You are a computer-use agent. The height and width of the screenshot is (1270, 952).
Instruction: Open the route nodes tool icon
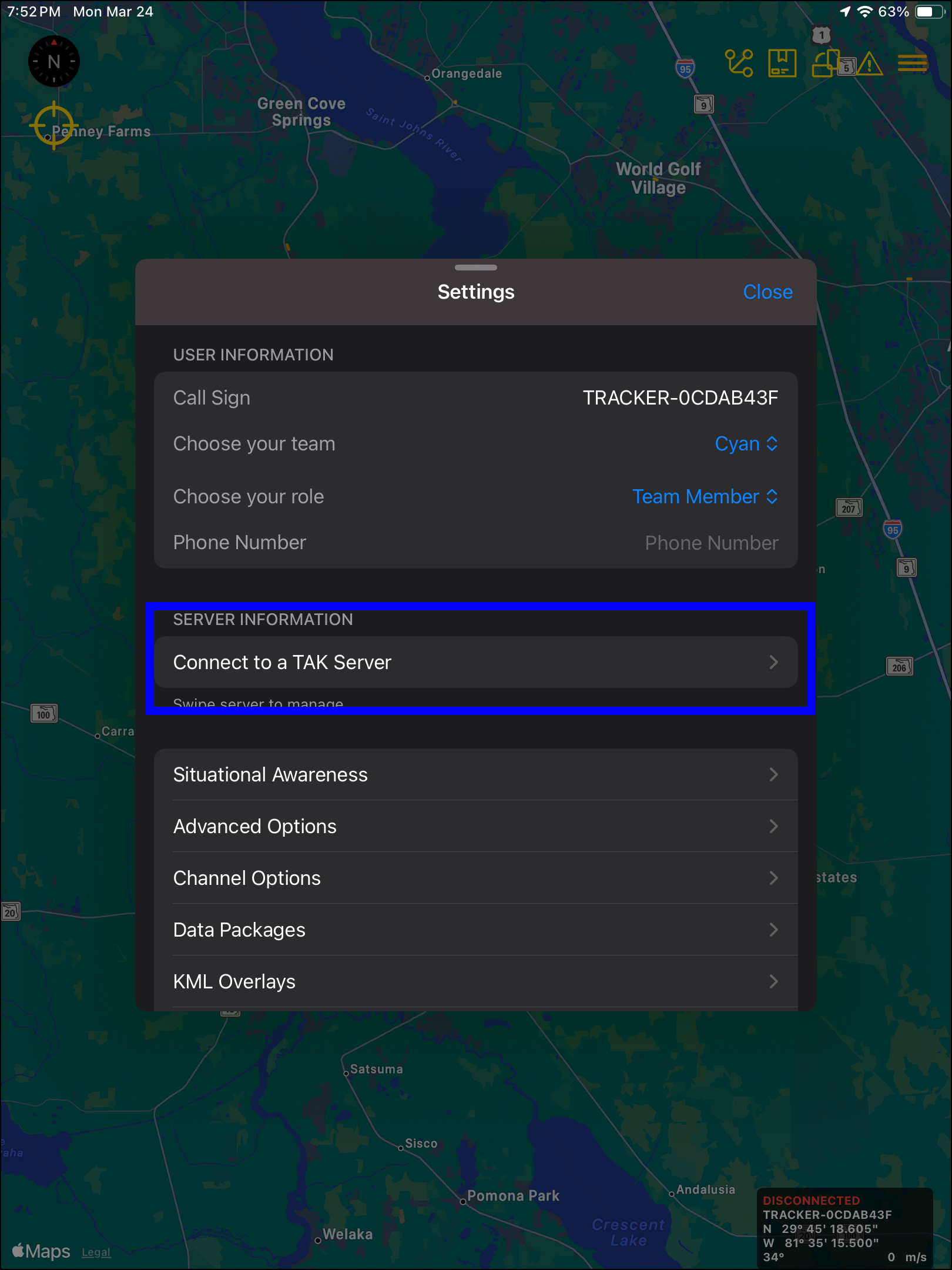coord(739,63)
